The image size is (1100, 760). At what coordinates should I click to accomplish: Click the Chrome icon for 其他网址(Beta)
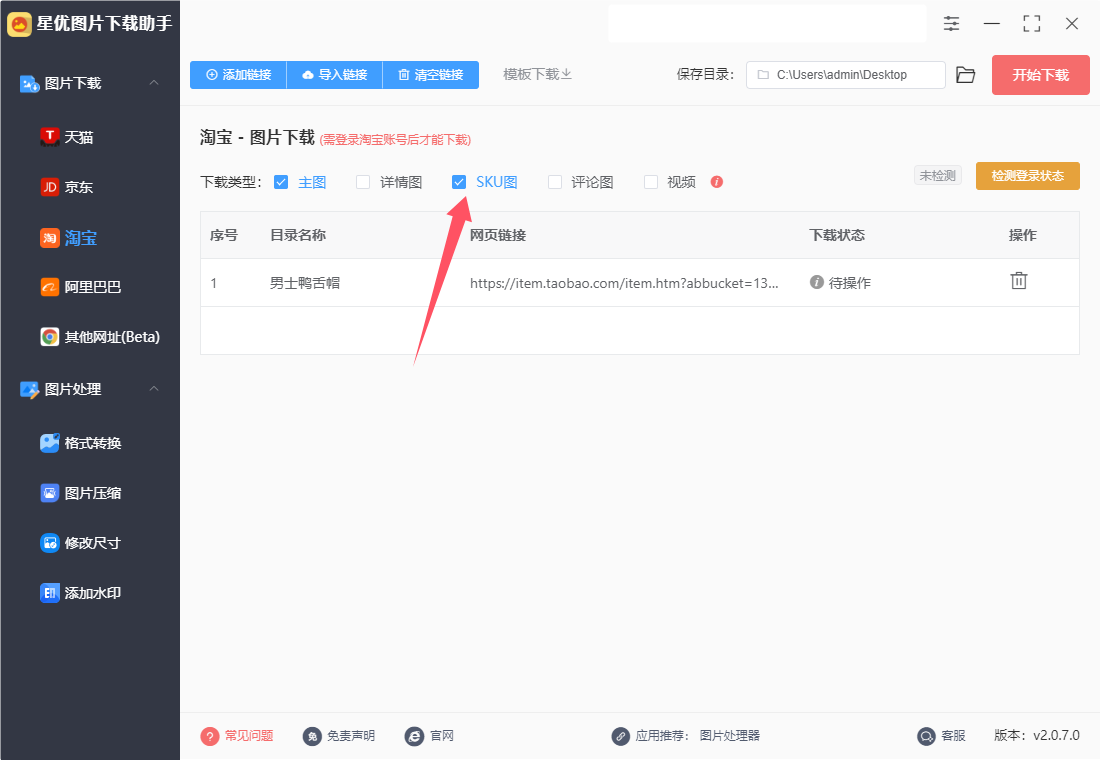coord(49,337)
